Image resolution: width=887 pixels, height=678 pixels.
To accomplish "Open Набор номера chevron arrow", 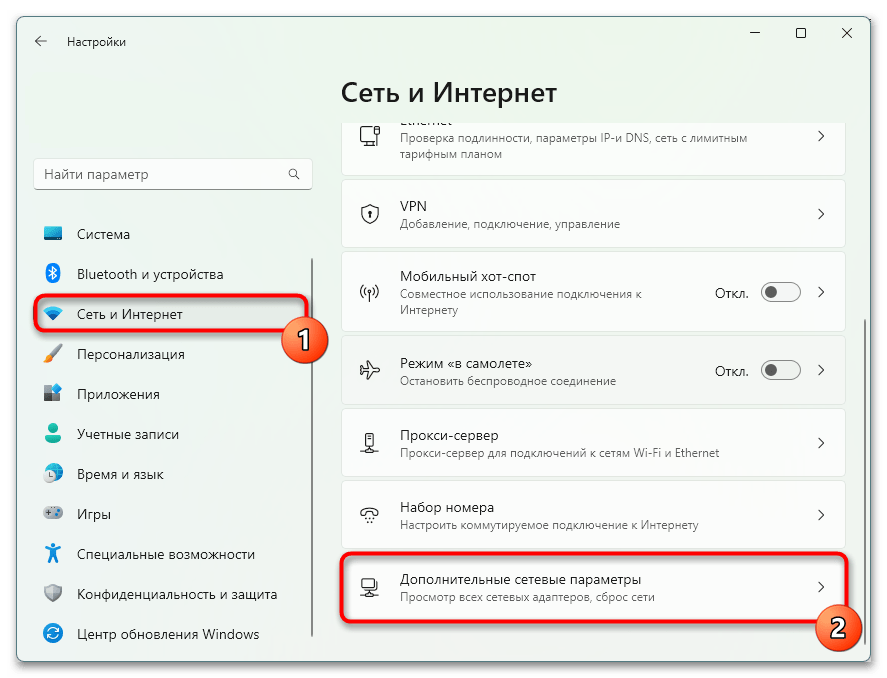I will pyautogui.click(x=821, y=515).
